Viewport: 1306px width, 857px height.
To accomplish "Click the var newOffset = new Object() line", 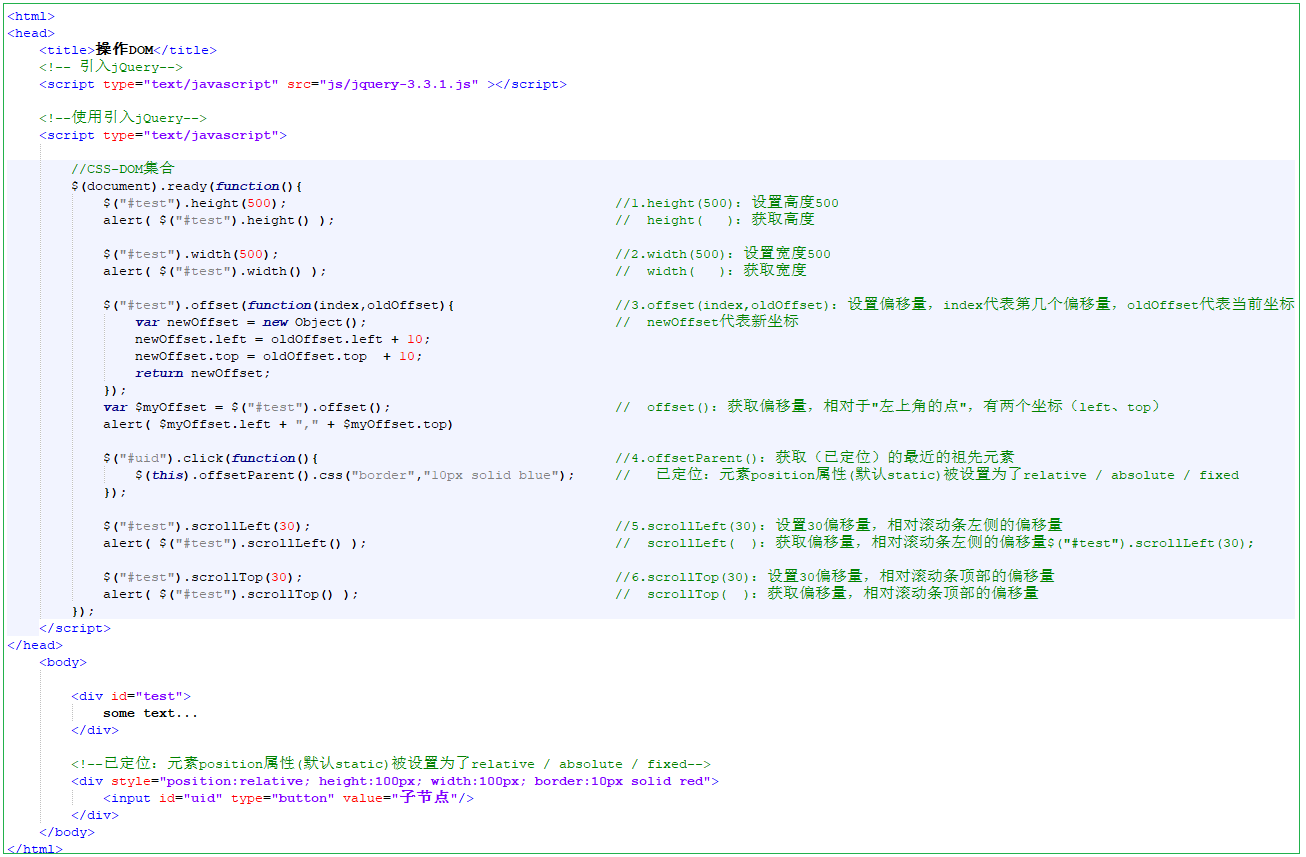I will (x=250, y=322).
